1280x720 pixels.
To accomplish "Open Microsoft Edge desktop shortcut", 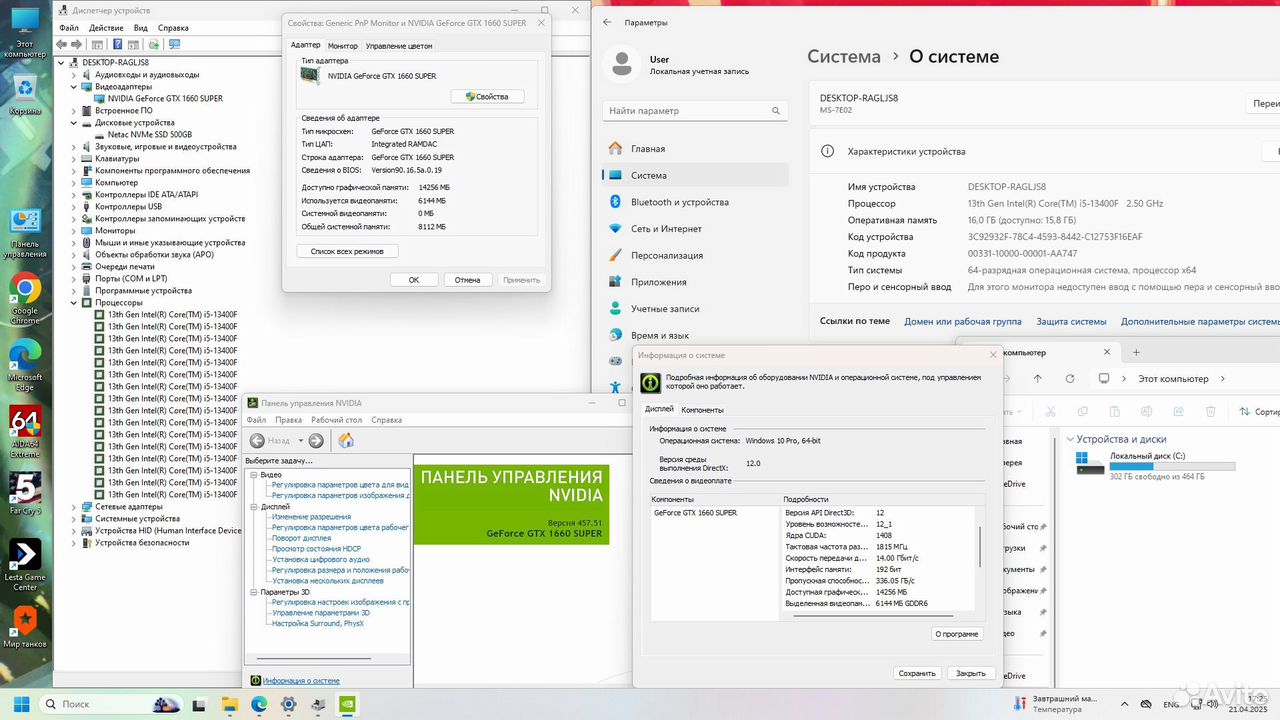I will (25, 365).
